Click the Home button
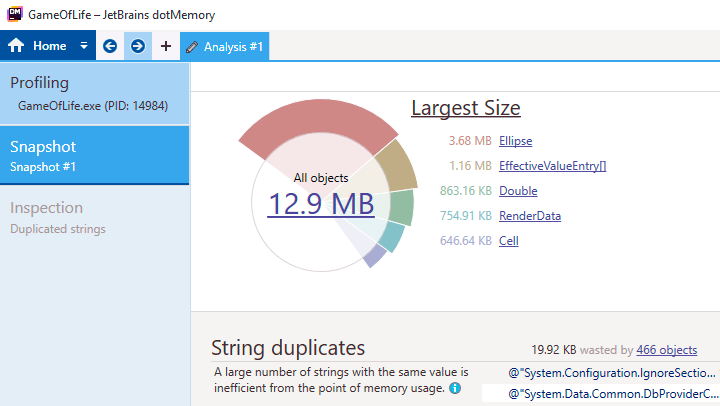The image size is (720, 406). pos(38,46)
